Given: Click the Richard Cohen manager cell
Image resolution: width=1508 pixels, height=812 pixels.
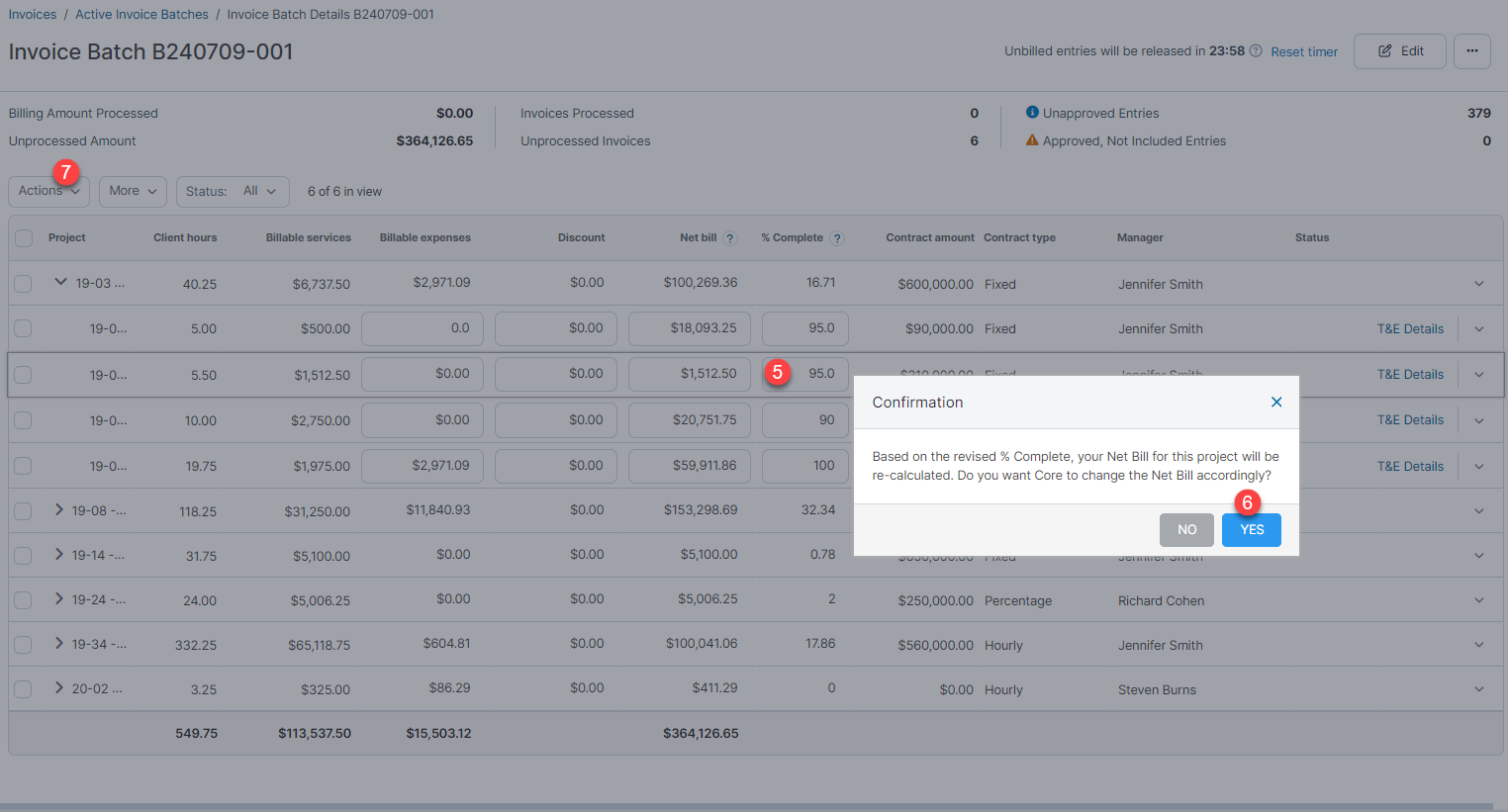Looking at the screenshot, I should [x=1162, y=600].
